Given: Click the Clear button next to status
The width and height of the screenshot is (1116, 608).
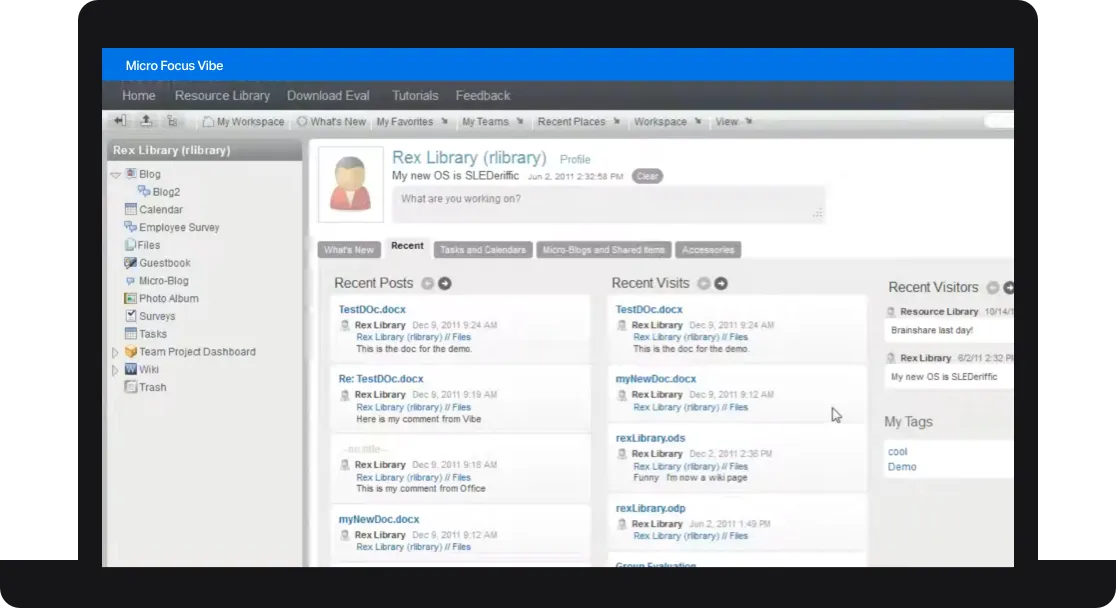Looking at the screenshot, I should click(x=648, y=175).
